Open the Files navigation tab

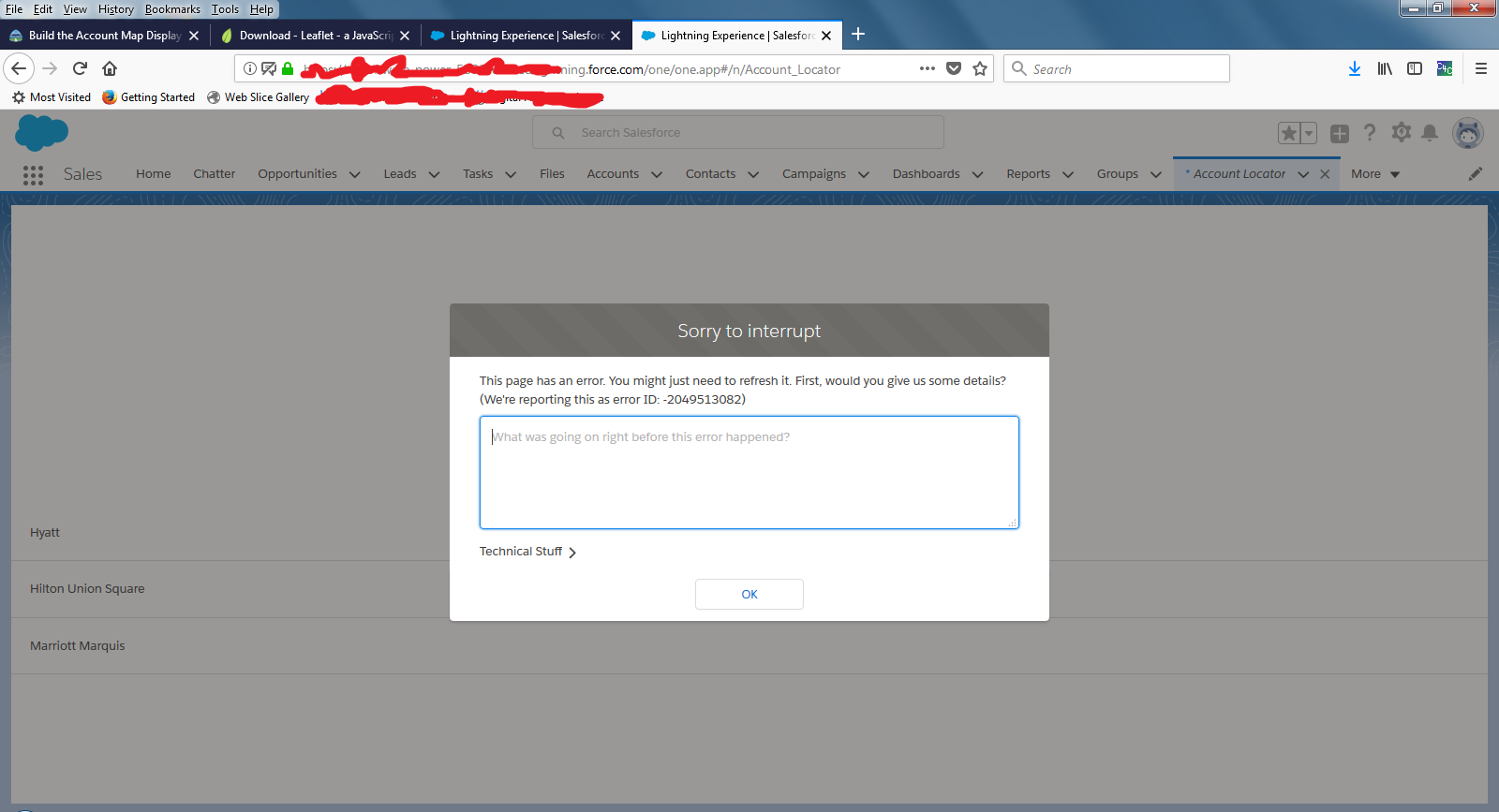pos(552,174)
